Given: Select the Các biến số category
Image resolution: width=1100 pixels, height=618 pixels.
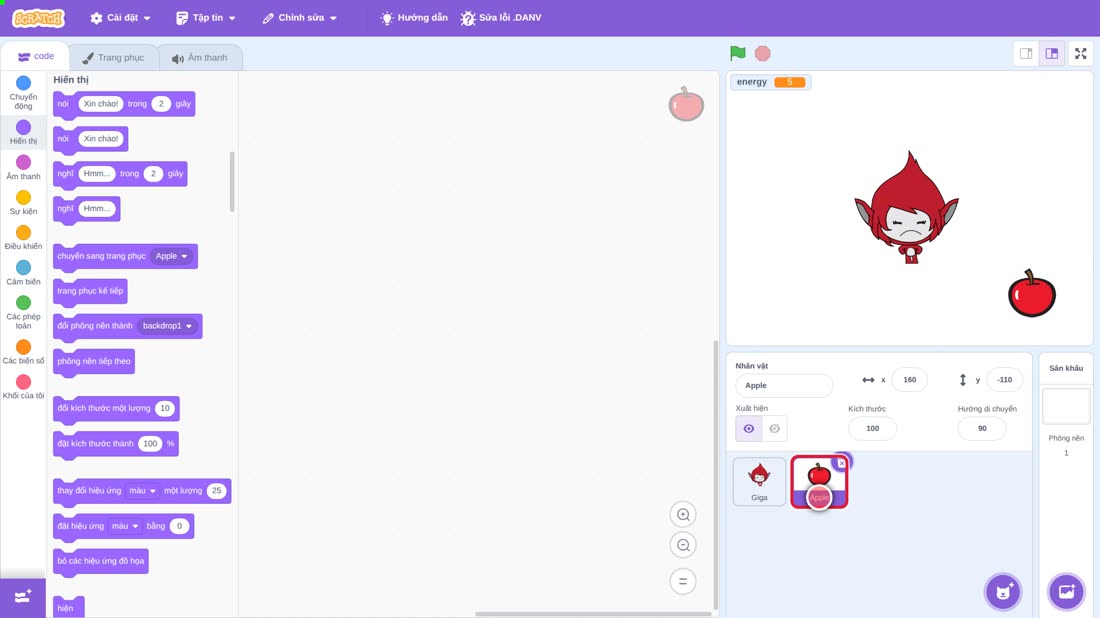Looking at the screenshot, I should pyautogui.click(x=23, y=352).
